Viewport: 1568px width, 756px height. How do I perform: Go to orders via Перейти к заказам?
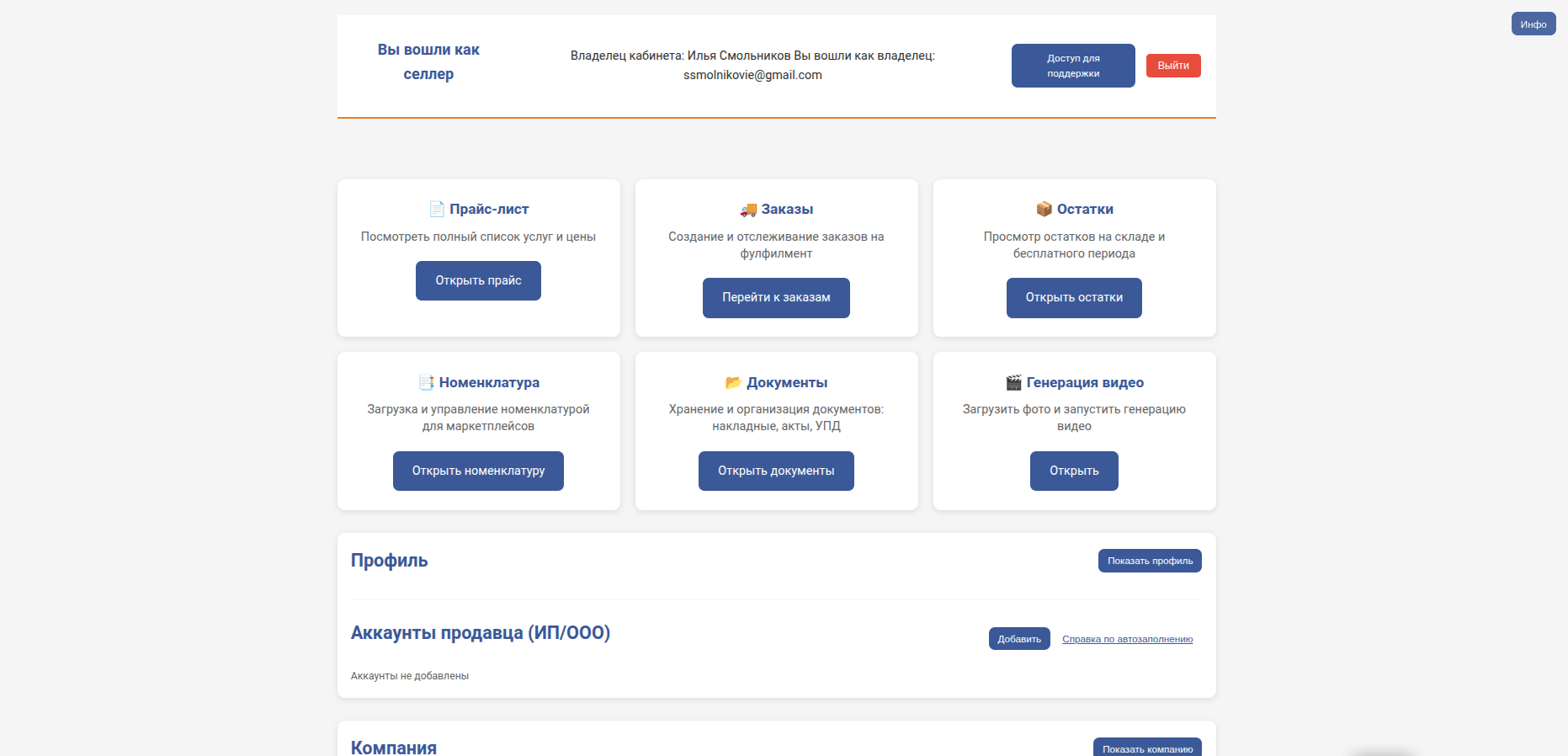776,298
